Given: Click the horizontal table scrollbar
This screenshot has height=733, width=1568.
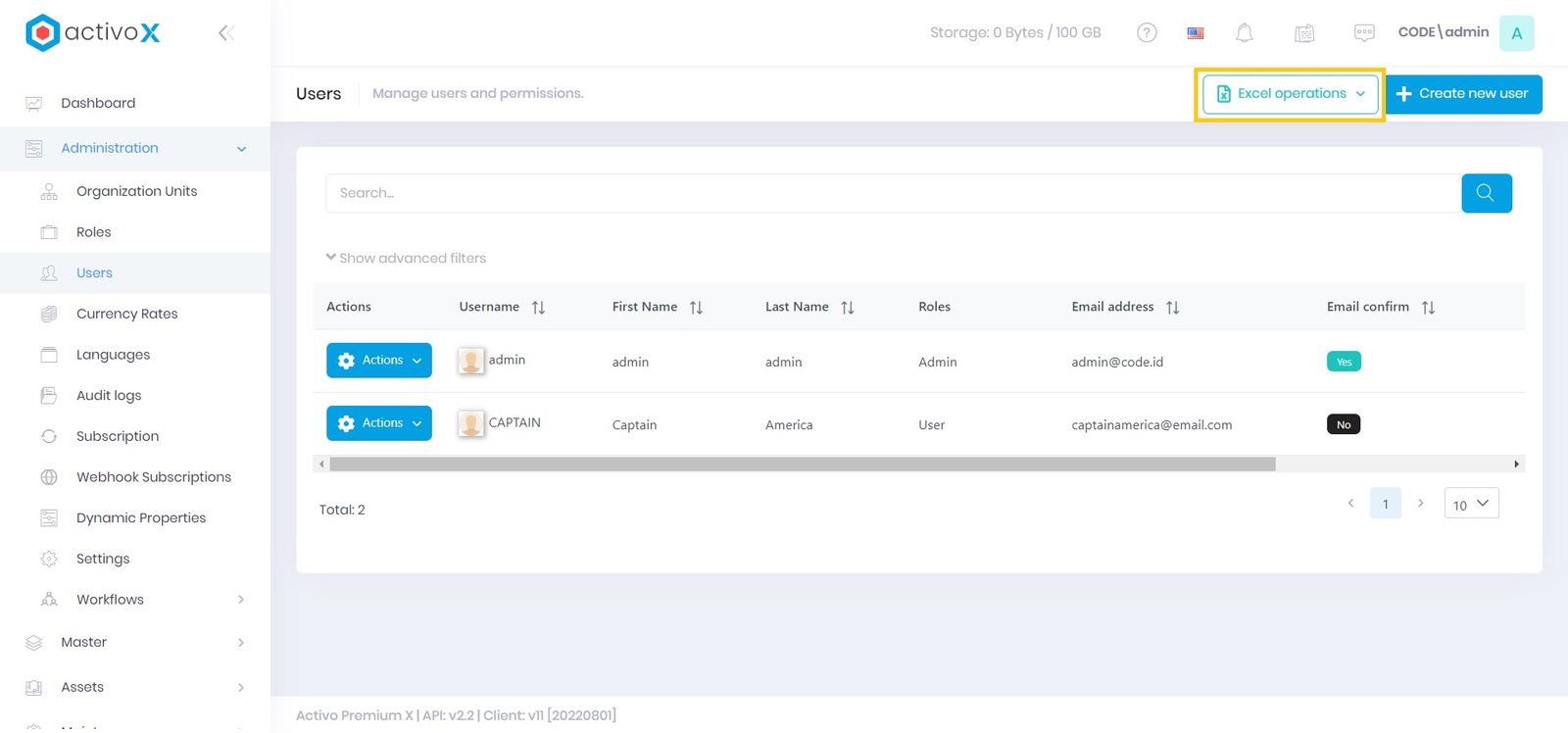Looking at the screenshot, I should pyautogui.click(x=802, y=464).
